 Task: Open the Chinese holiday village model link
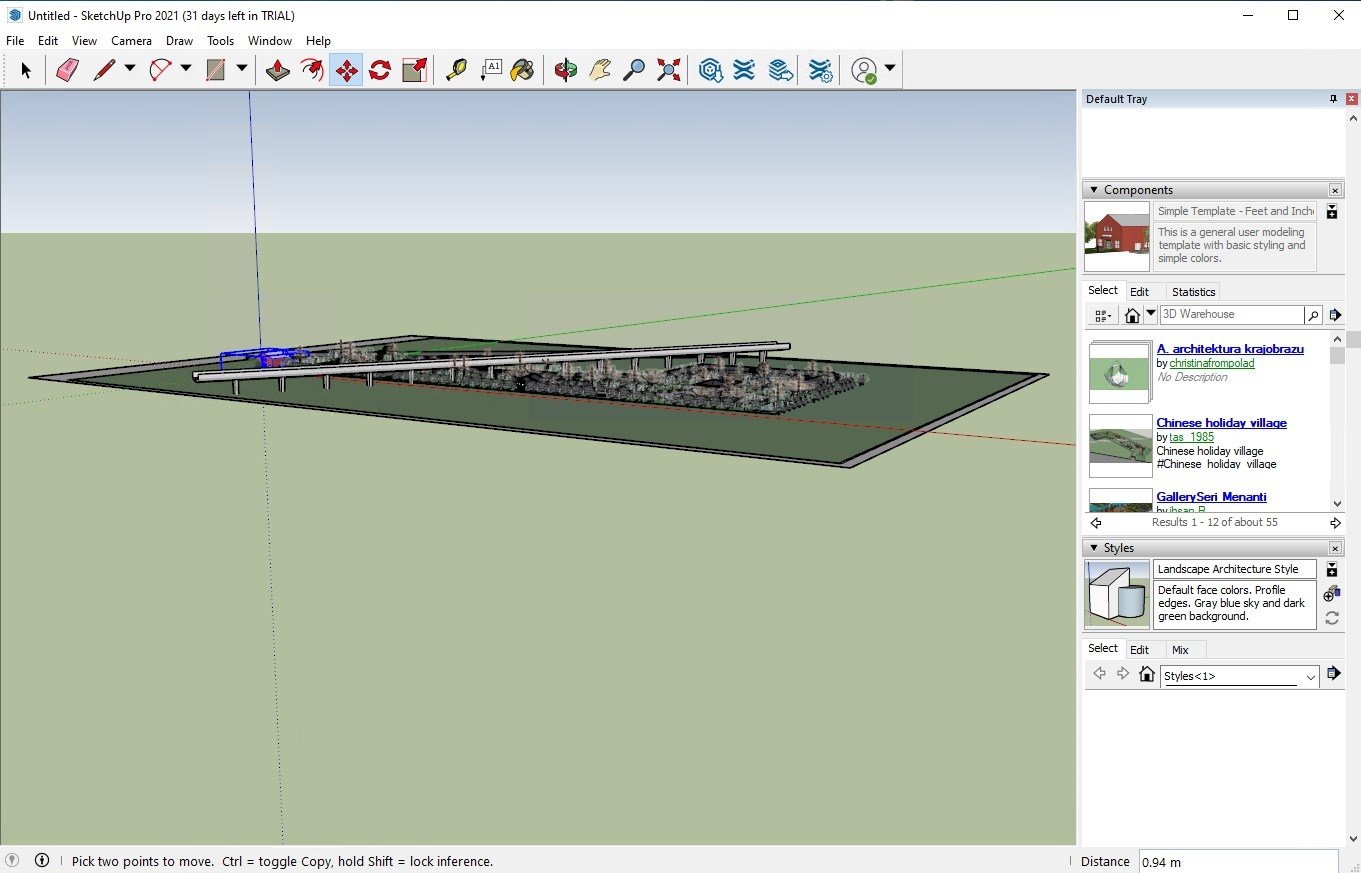pos(1222,423)
